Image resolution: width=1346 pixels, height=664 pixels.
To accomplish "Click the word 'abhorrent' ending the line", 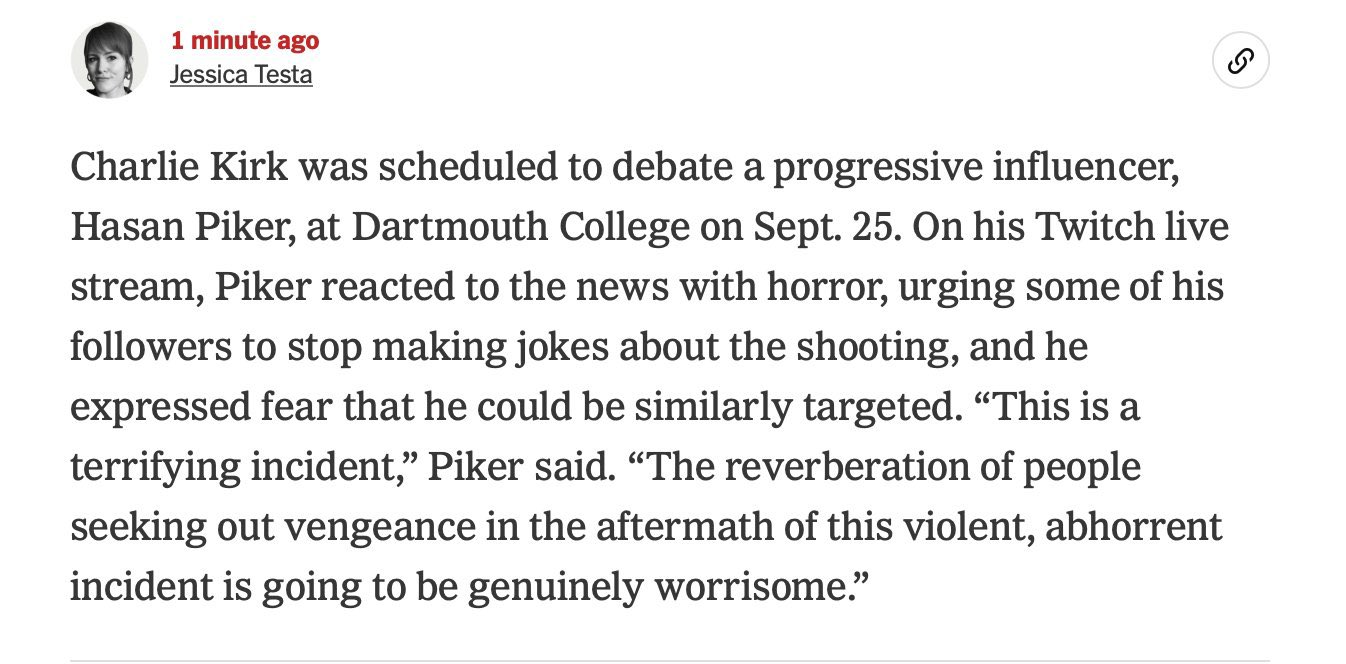I will pos(1134,528).
